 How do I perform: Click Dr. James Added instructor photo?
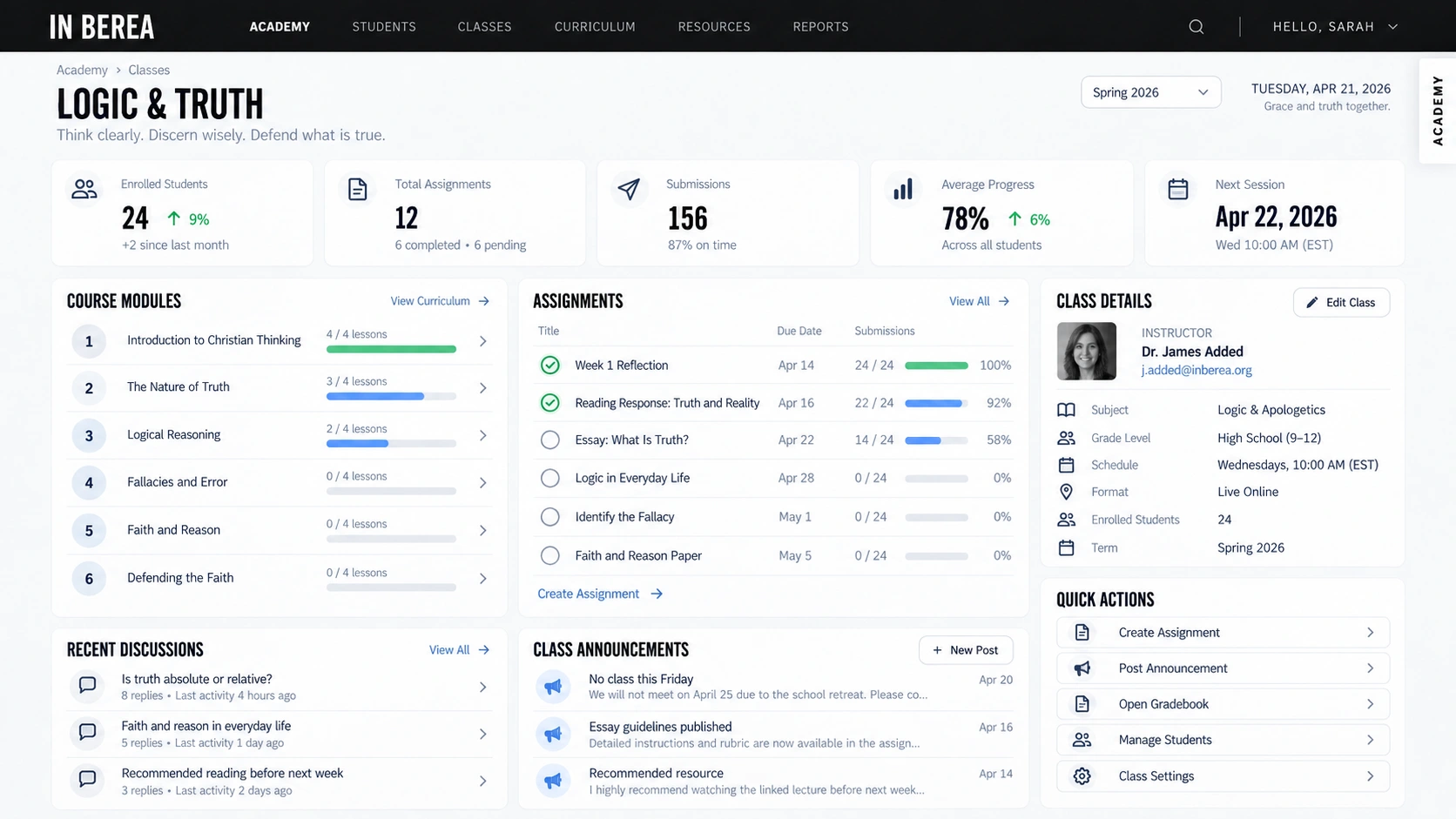click(1086, 351)
